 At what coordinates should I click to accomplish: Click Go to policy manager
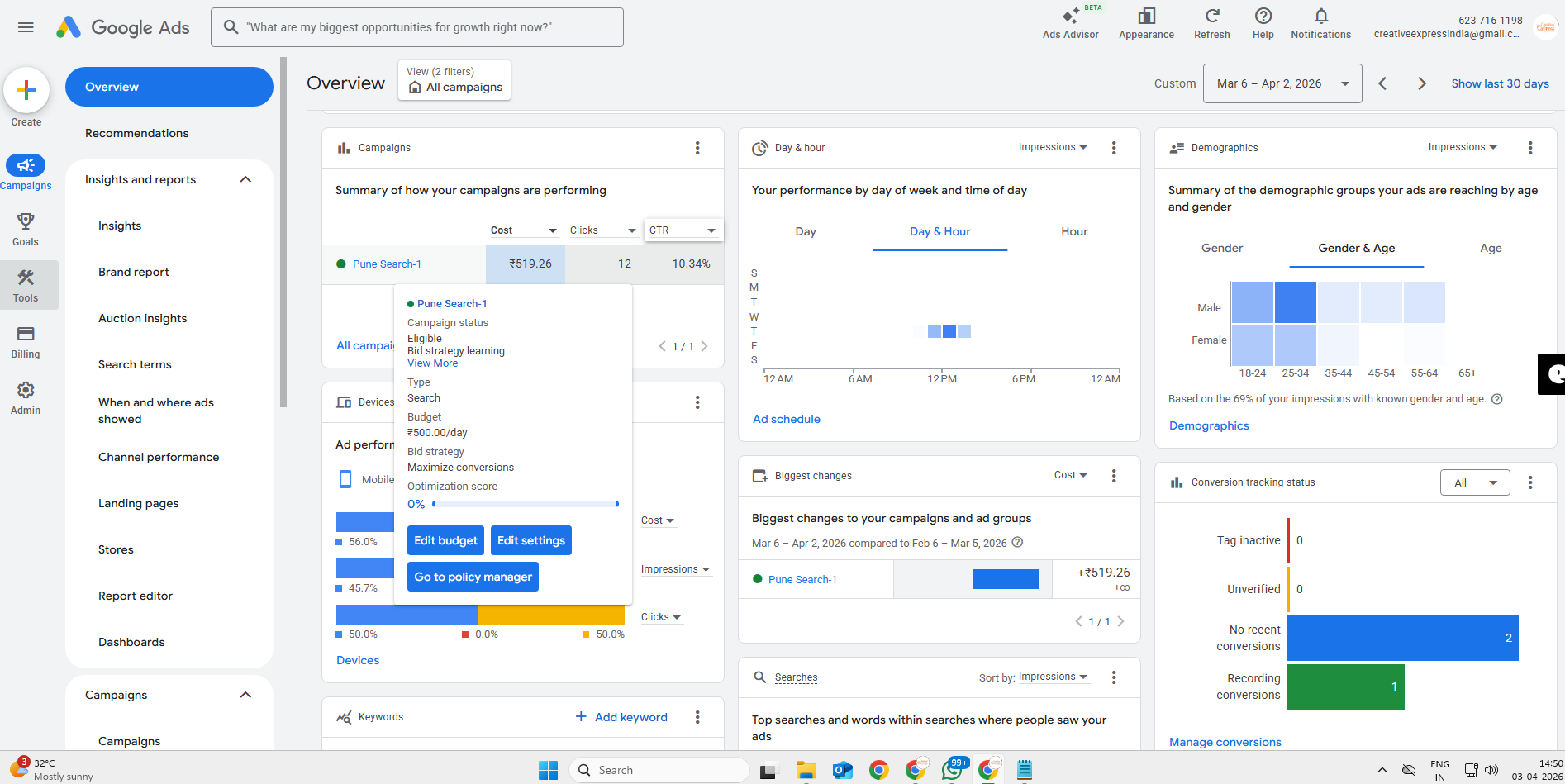[x=473, y=577]
